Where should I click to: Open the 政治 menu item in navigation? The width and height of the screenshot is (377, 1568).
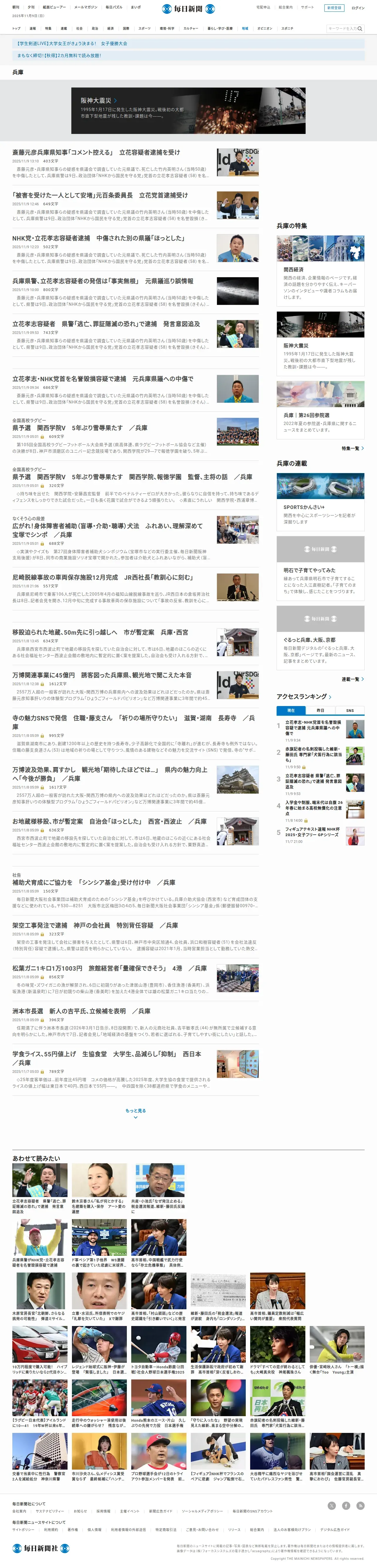click(x=95, y=28)
